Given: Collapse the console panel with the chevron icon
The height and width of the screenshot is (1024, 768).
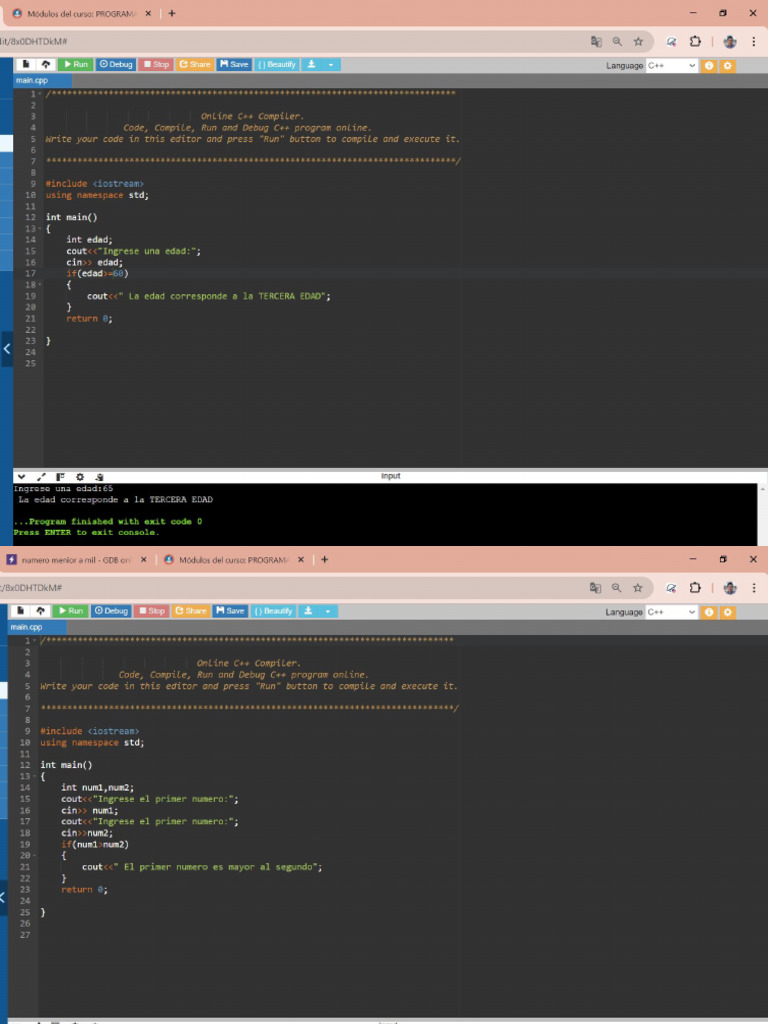Looking at the screenshot, I should coord(21,476).
